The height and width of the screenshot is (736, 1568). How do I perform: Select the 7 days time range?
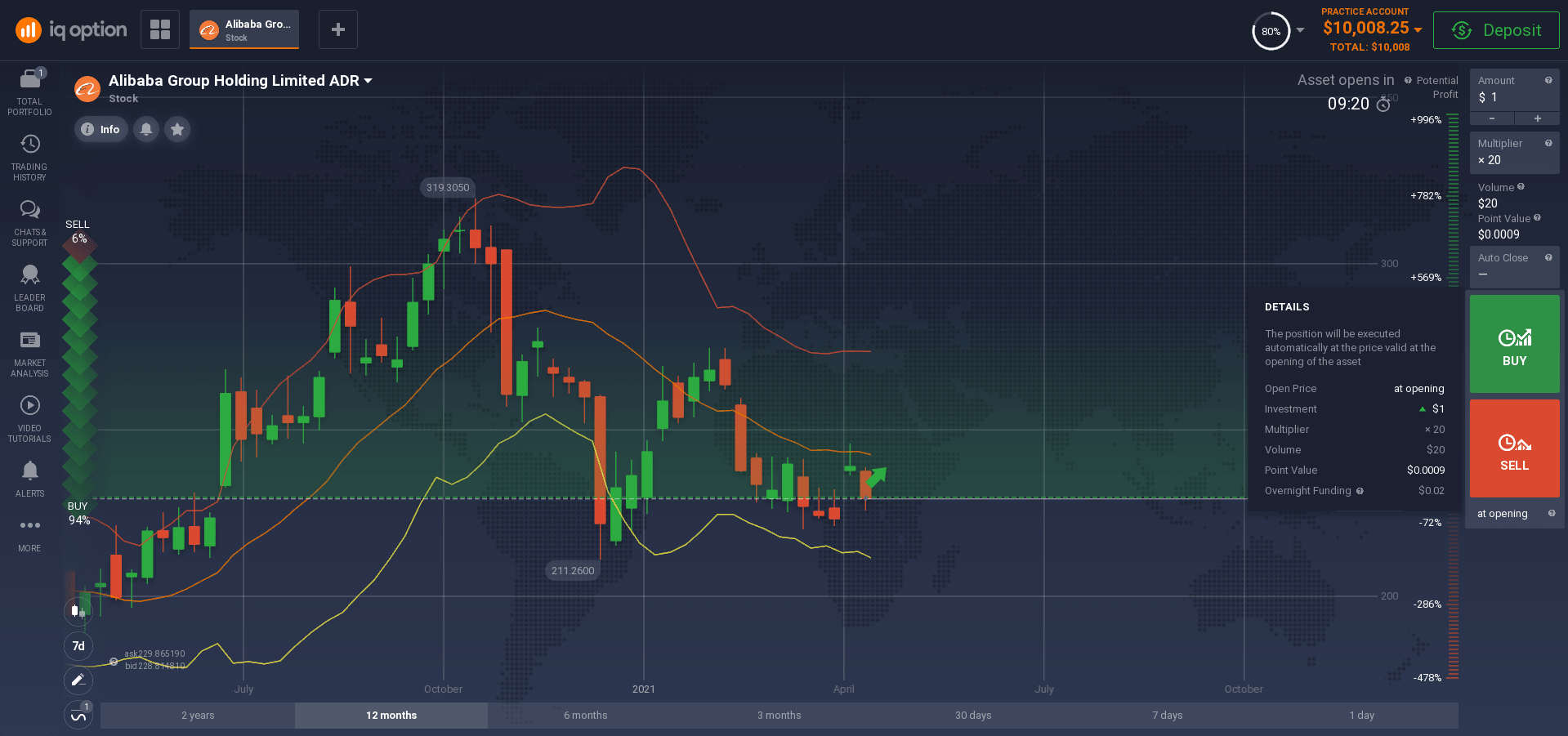click(1167, 716)
